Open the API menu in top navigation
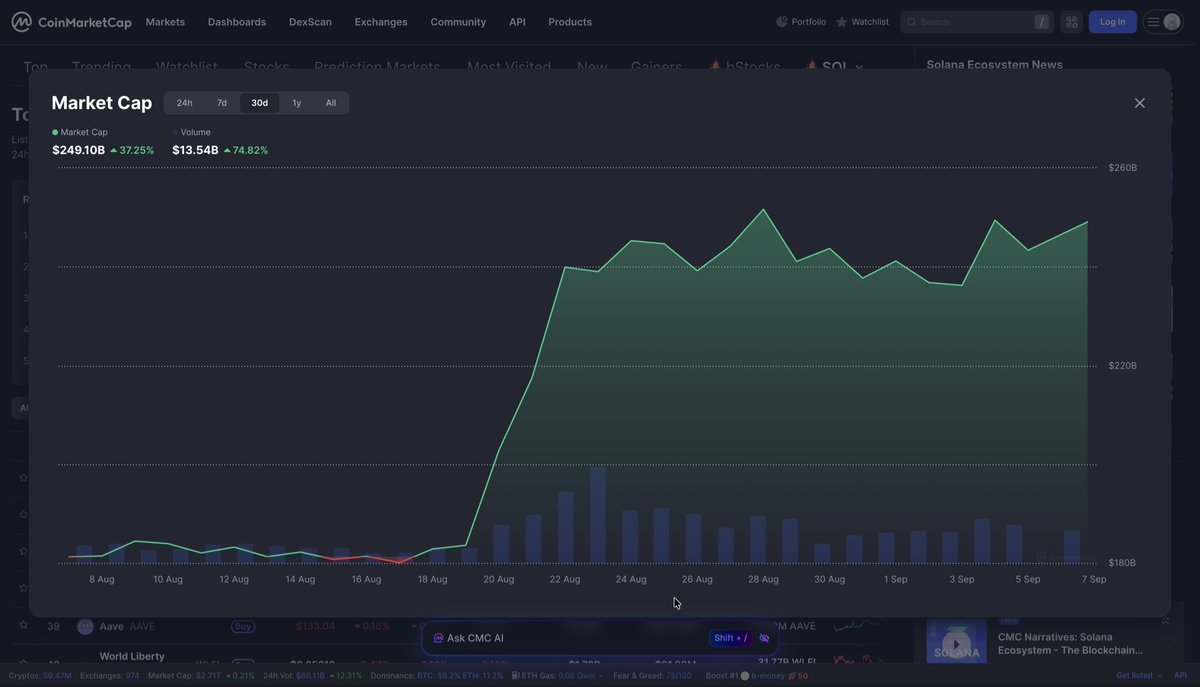The width and height of the screenshot is (1200, 687). 517,22
